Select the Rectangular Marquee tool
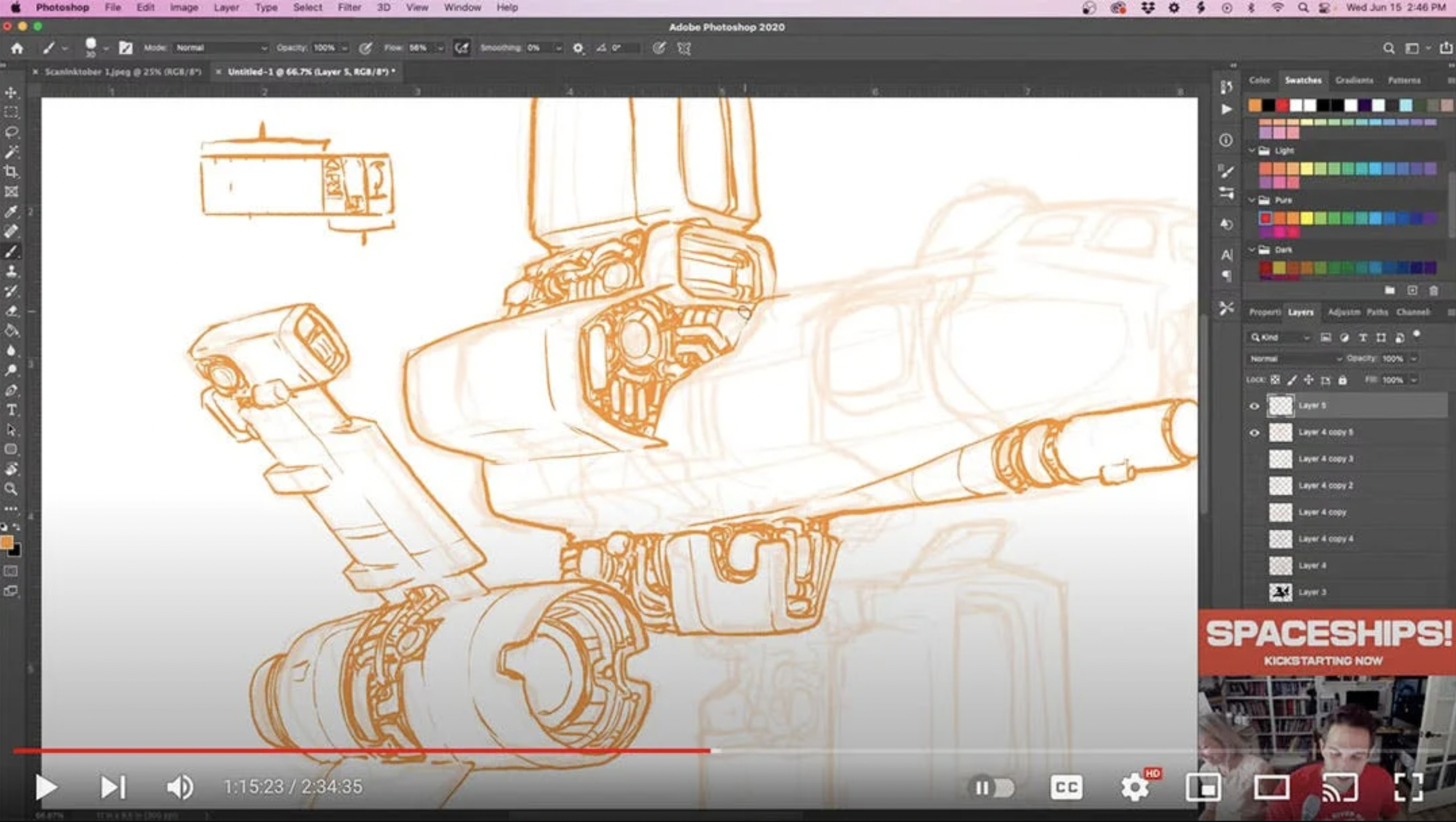 point(11,112)
